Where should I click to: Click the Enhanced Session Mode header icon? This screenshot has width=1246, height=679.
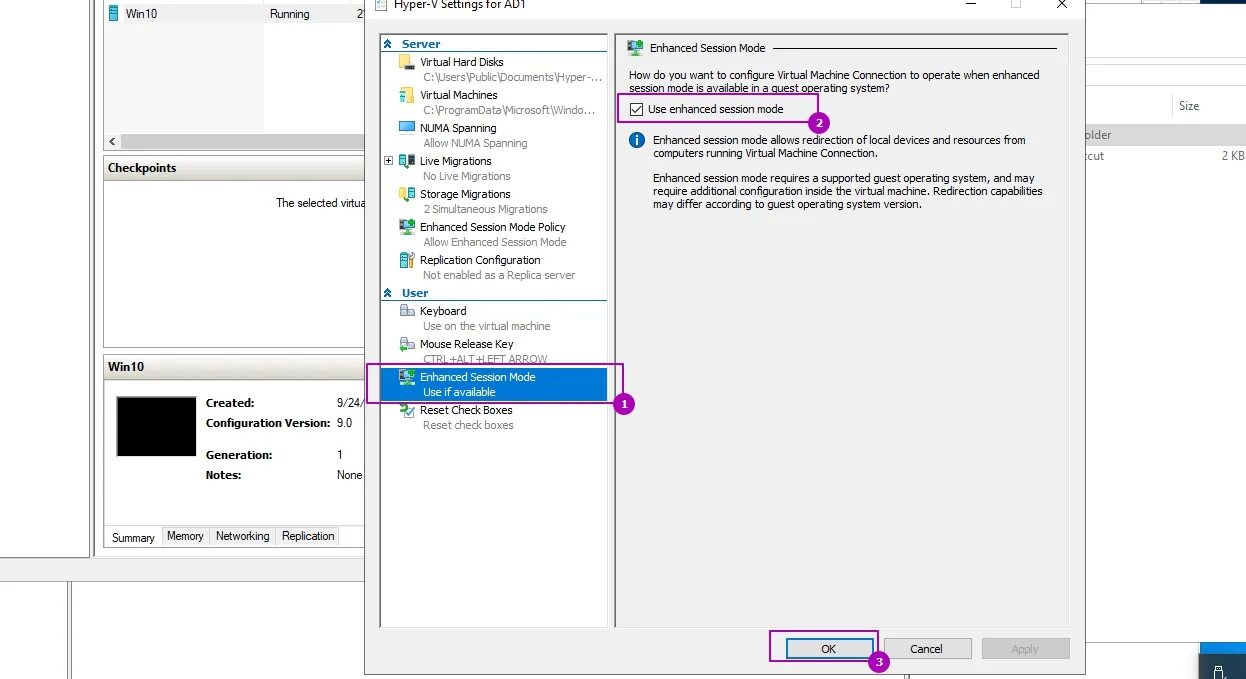tap(634, 47)
